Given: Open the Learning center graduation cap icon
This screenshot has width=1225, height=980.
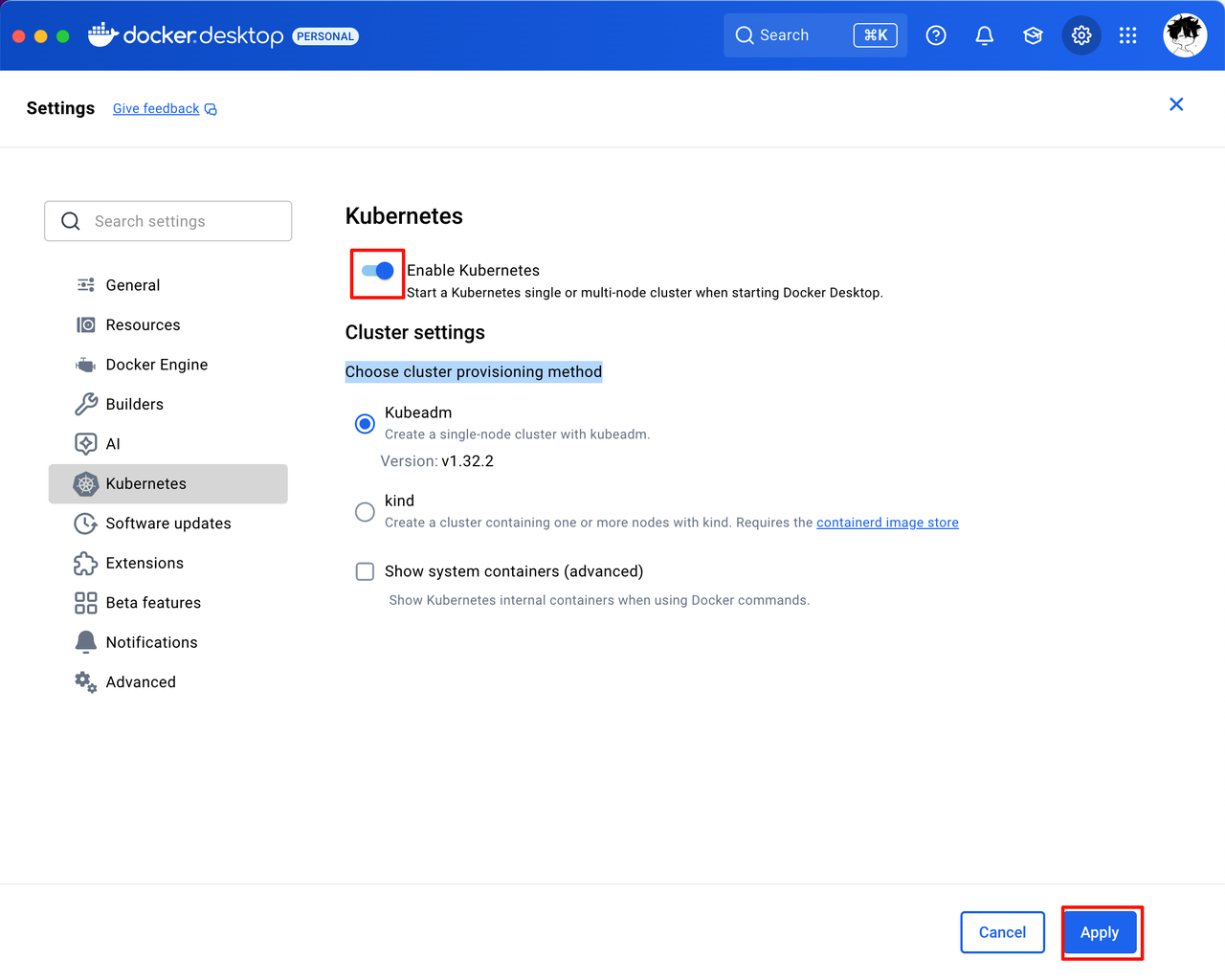Looking at the screenshot, I should pos(1033,35).
